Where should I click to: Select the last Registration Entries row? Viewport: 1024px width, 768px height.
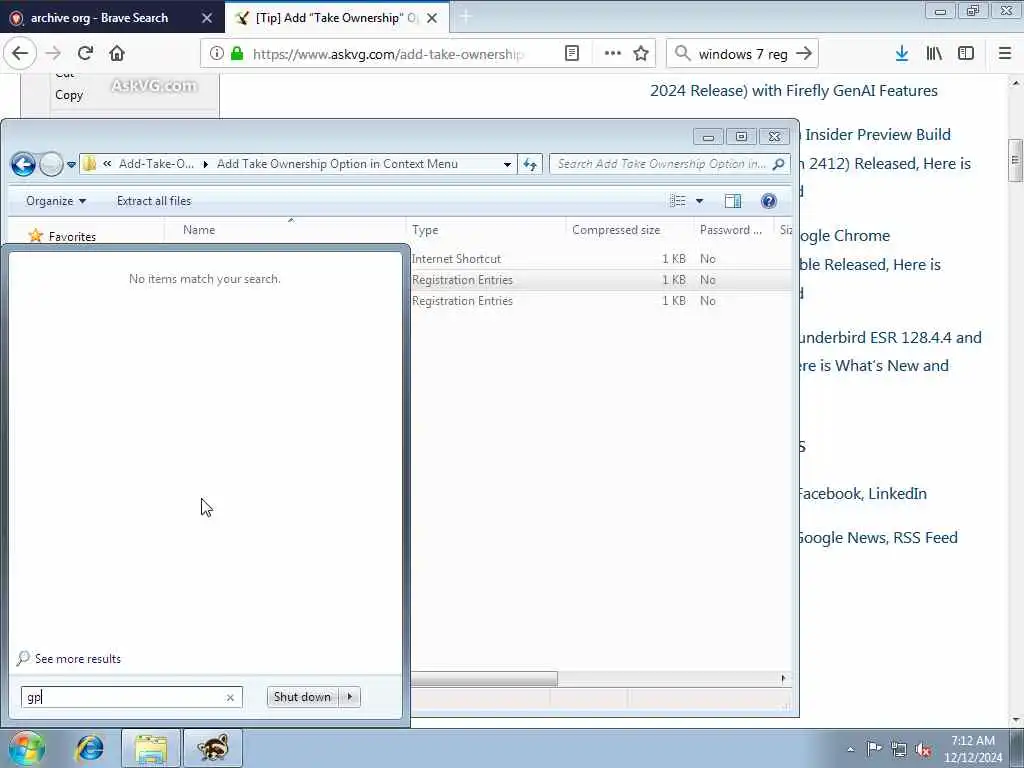pos(601,300)
